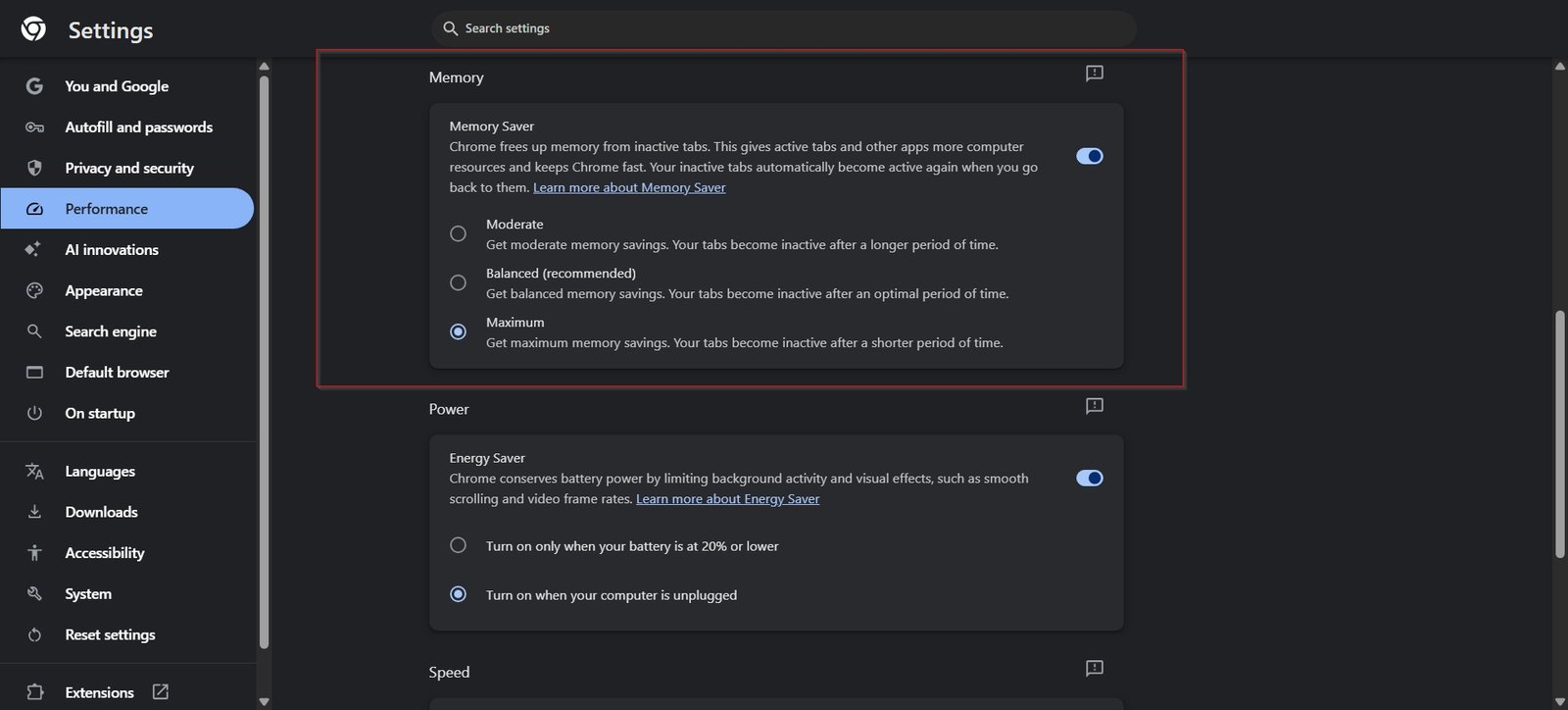Open System settings
This screenshot has width=1568, height=710.
tap(127, 594)
